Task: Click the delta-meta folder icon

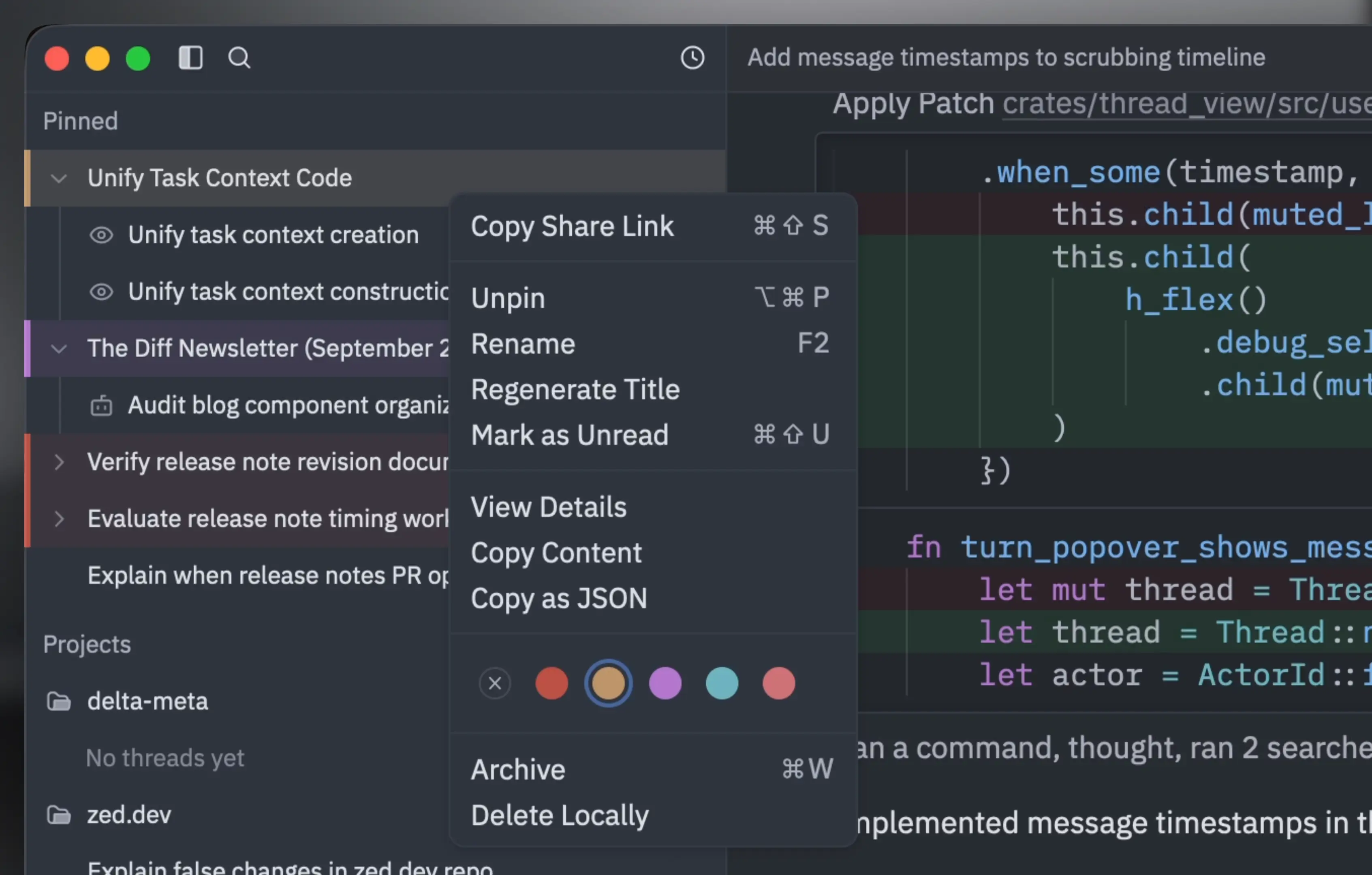Action: [x=59, y=701]
